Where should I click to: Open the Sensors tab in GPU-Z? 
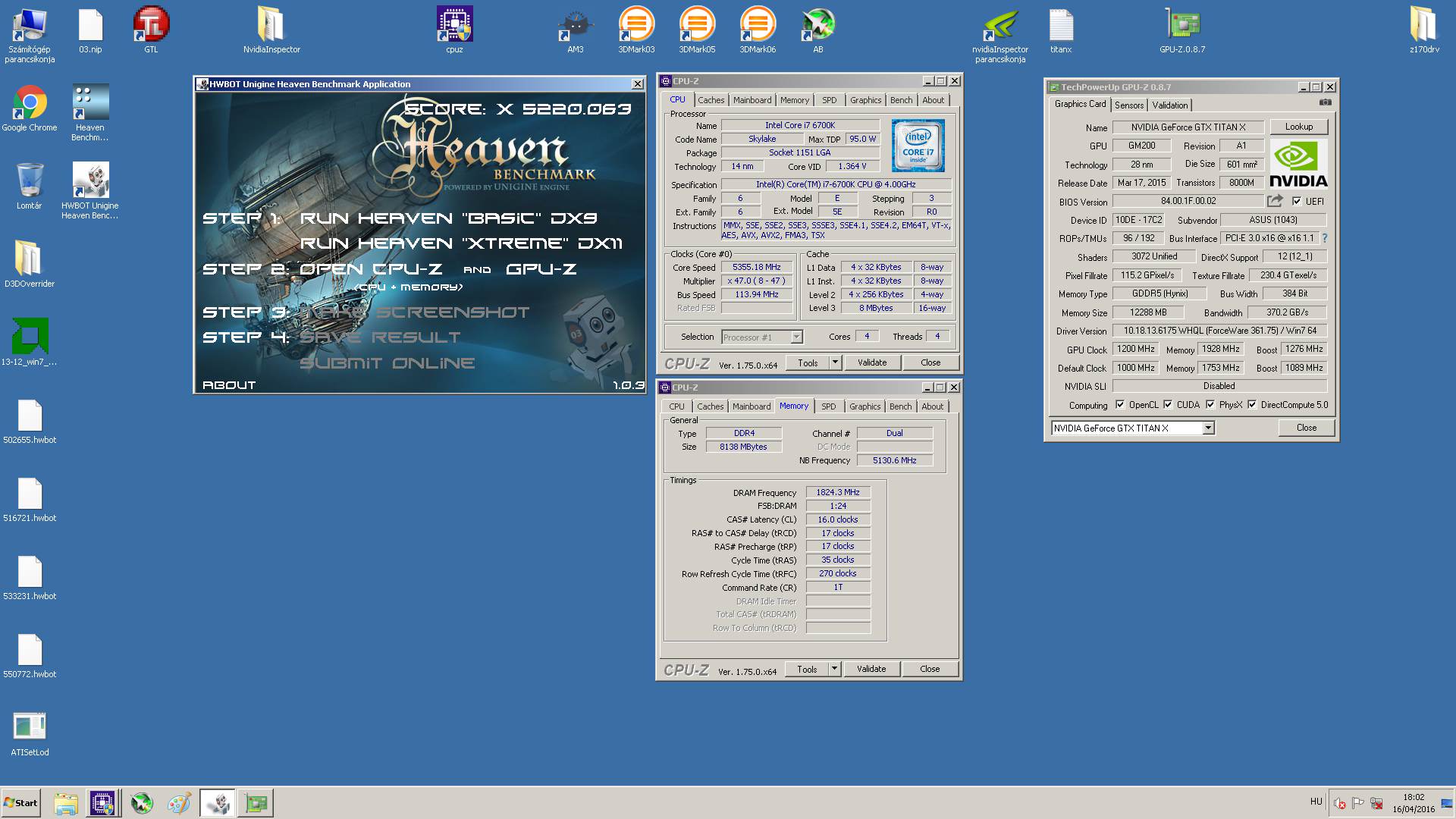1129,105
